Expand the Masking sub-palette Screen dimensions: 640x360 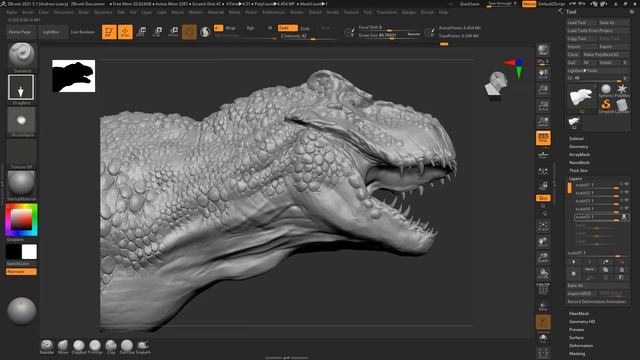click(577, 353)
